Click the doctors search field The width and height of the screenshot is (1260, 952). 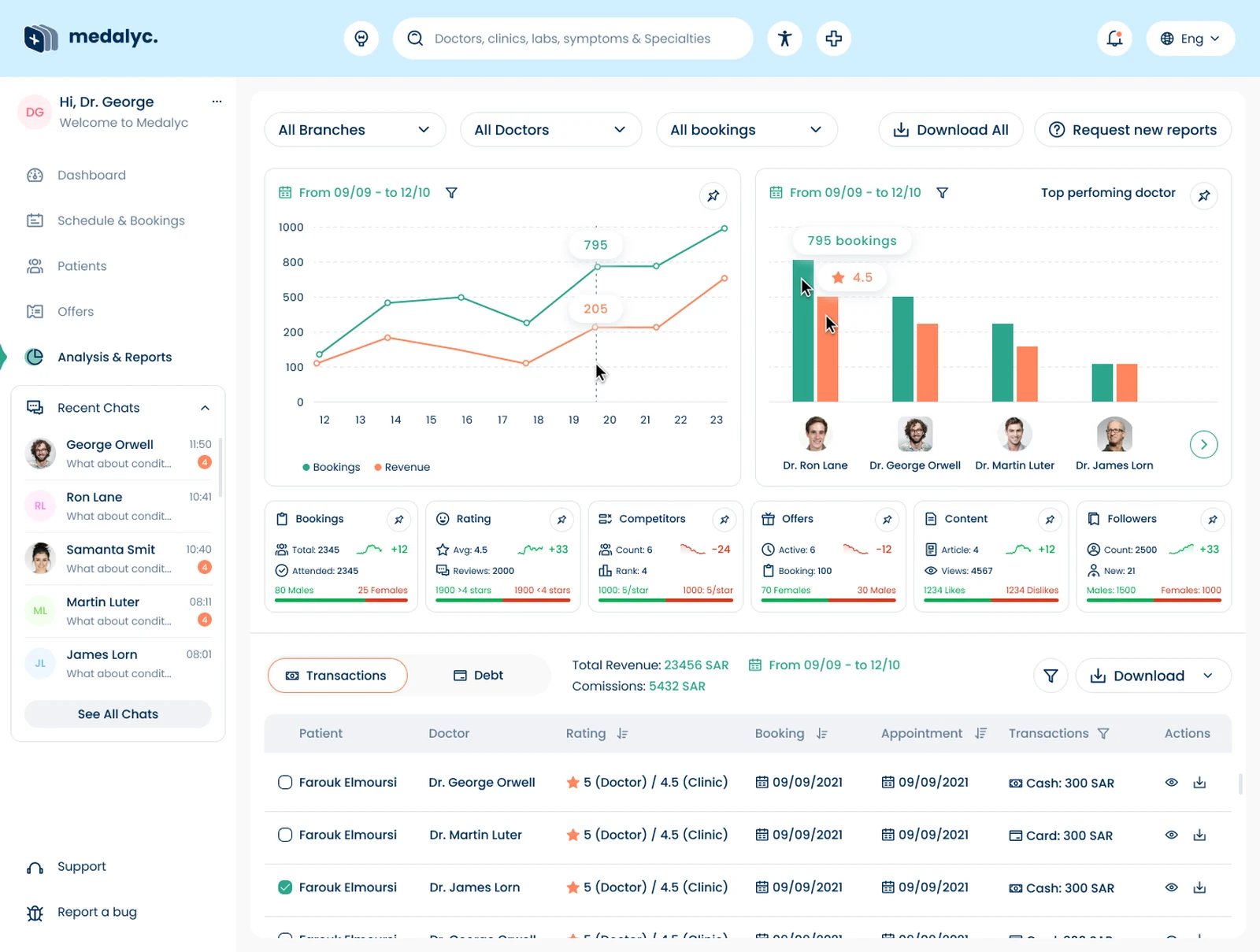(573, 39)
